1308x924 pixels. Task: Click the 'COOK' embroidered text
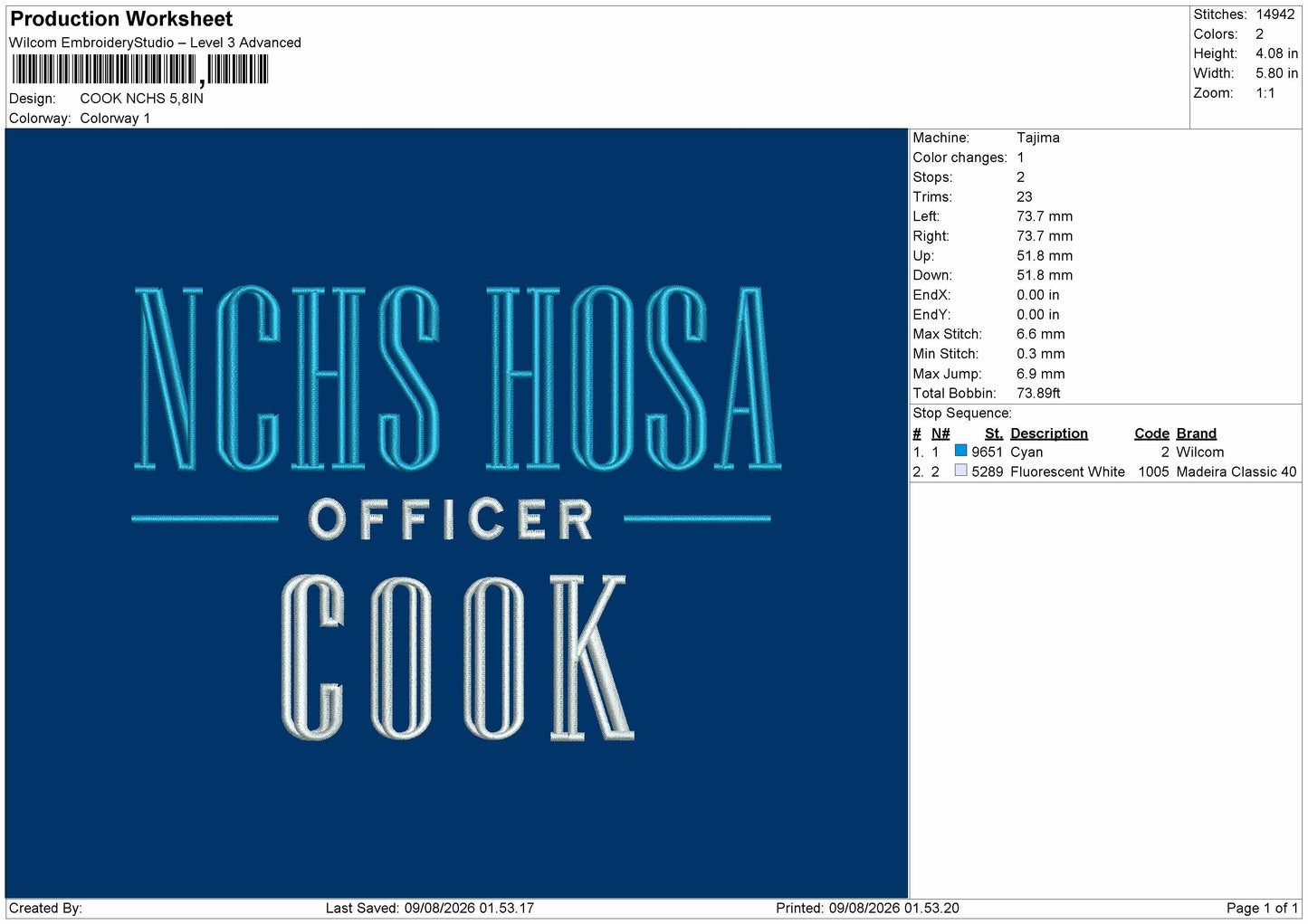pos(457,658)
